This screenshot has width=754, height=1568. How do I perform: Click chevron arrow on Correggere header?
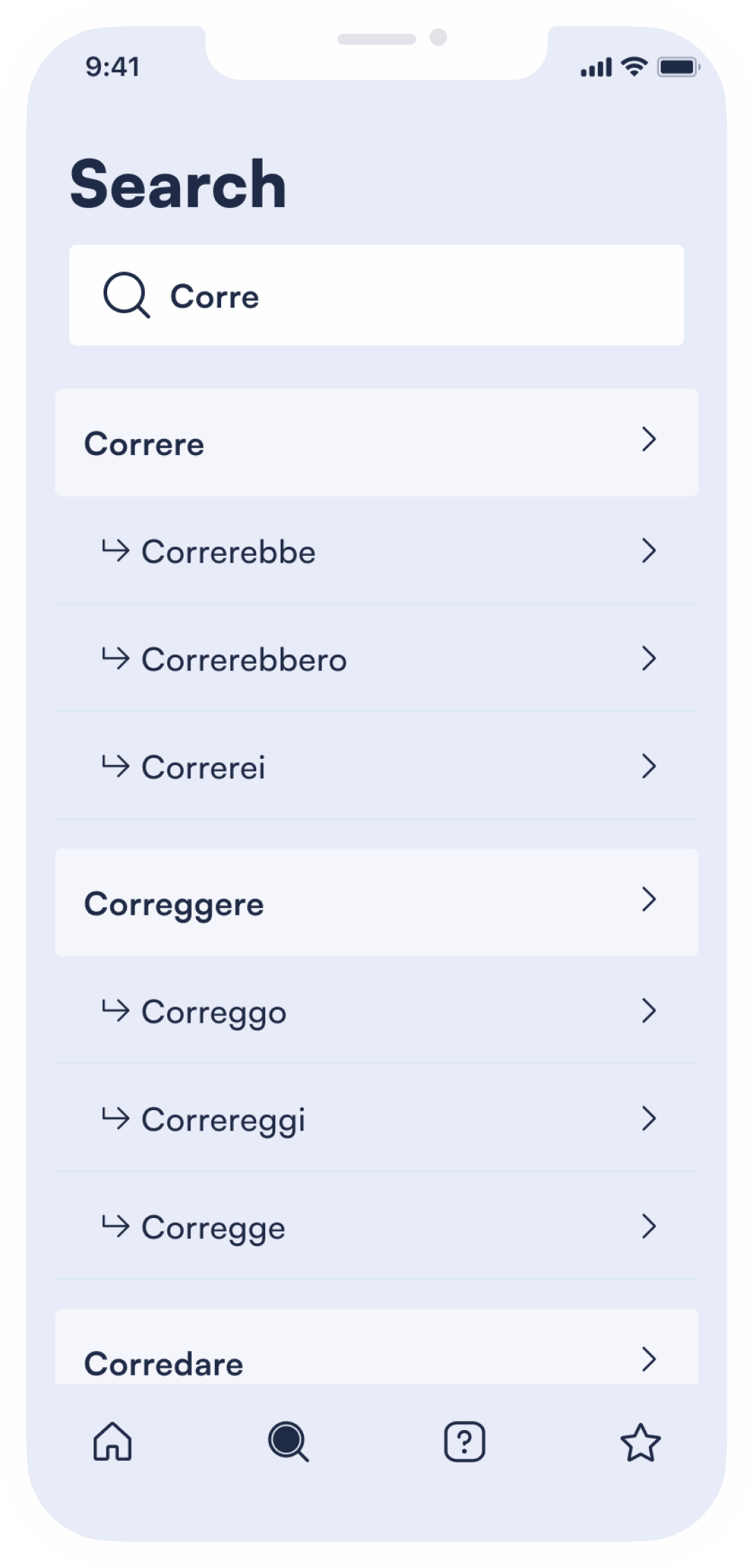coord(649,899)
